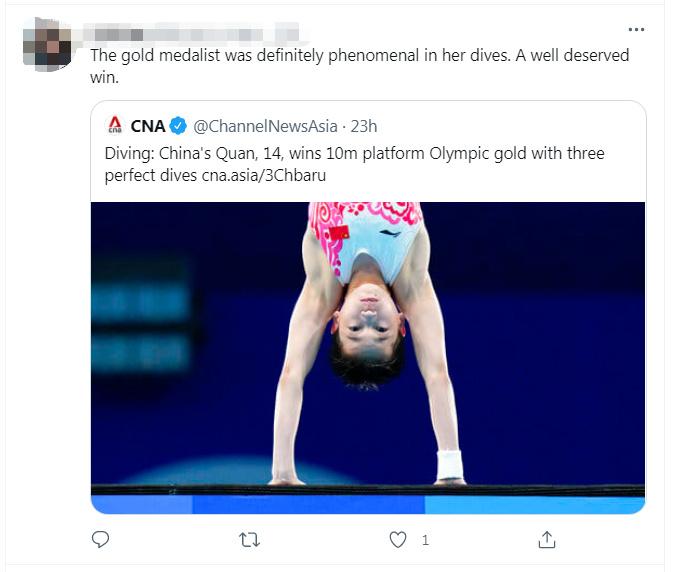
Task: Click the diver's face in the photo
Action: [367, 318]
